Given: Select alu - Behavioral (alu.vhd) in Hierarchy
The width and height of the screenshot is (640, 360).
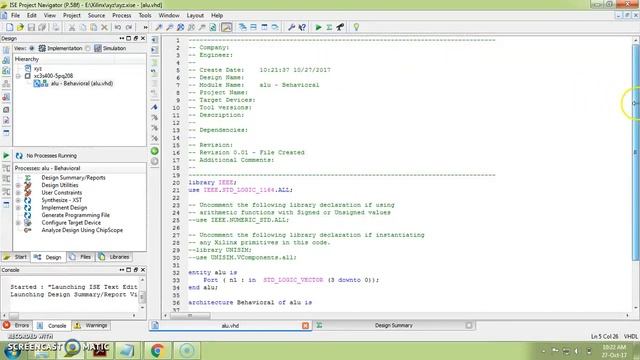Looking at the screenshot, I should coord(82,84).
